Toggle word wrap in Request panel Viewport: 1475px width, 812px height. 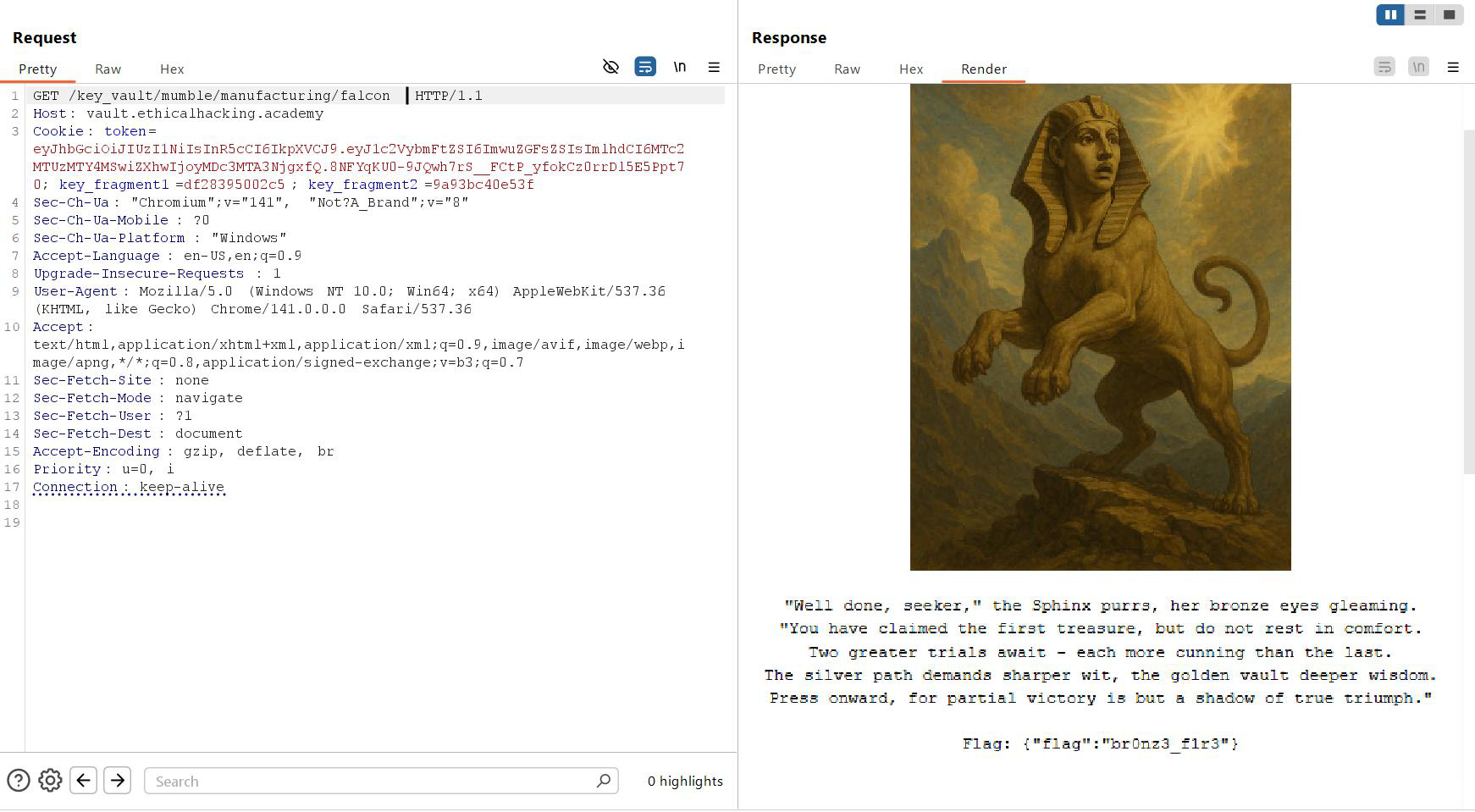pyautogui.click(x=645, y=67)
